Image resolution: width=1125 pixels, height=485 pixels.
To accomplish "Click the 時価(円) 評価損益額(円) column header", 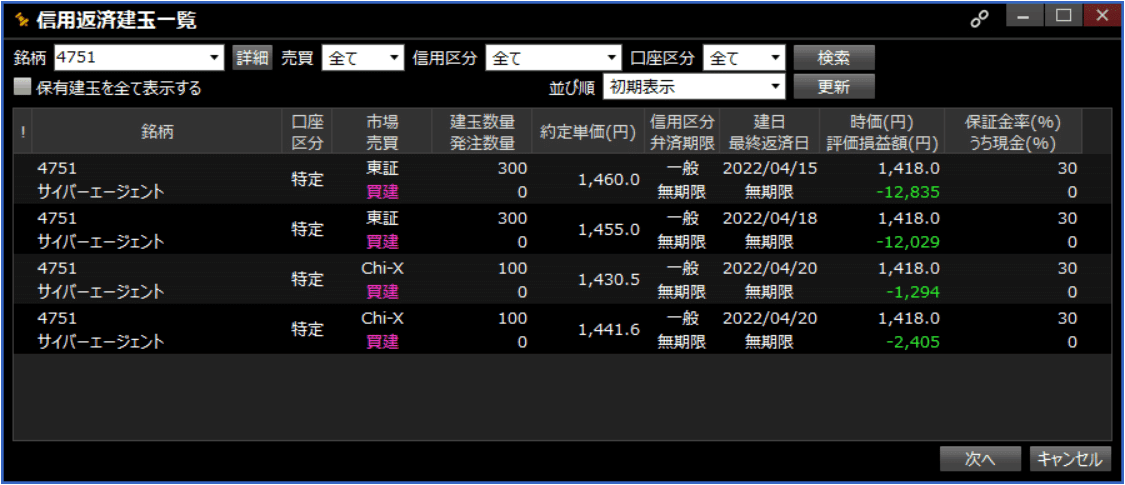I will [882, 132].
